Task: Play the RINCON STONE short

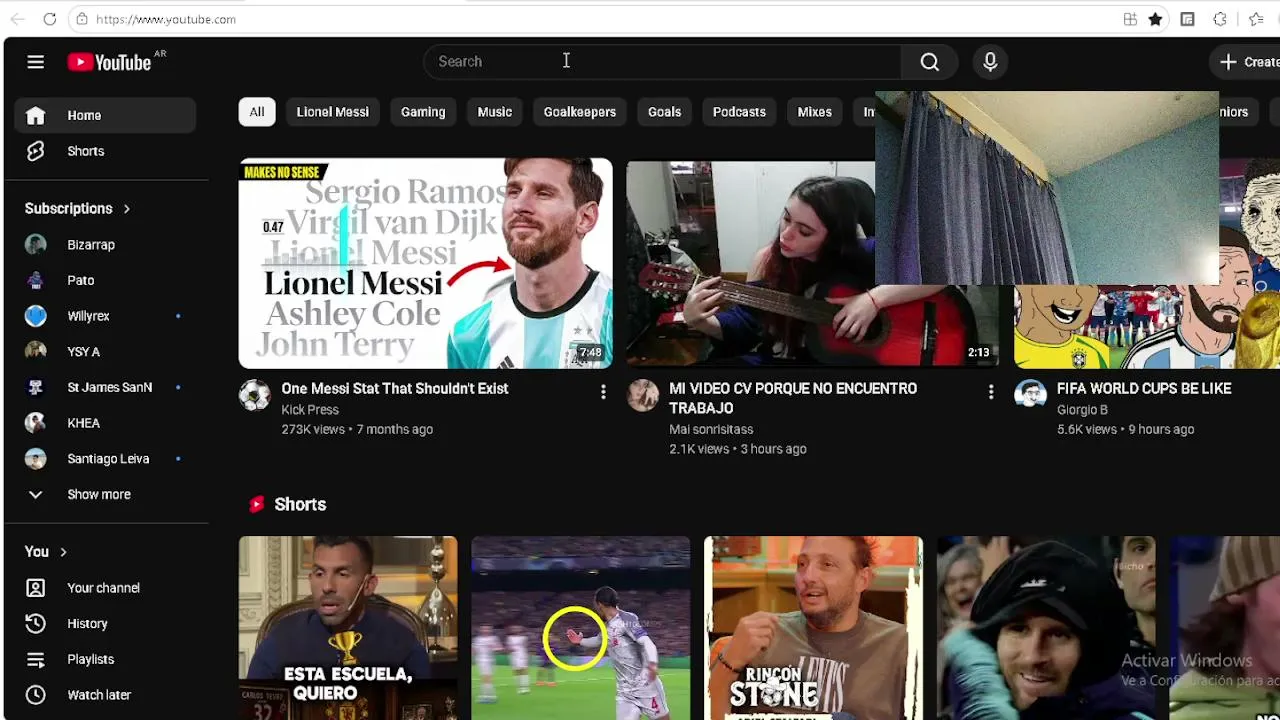Action: click(814, 628)
